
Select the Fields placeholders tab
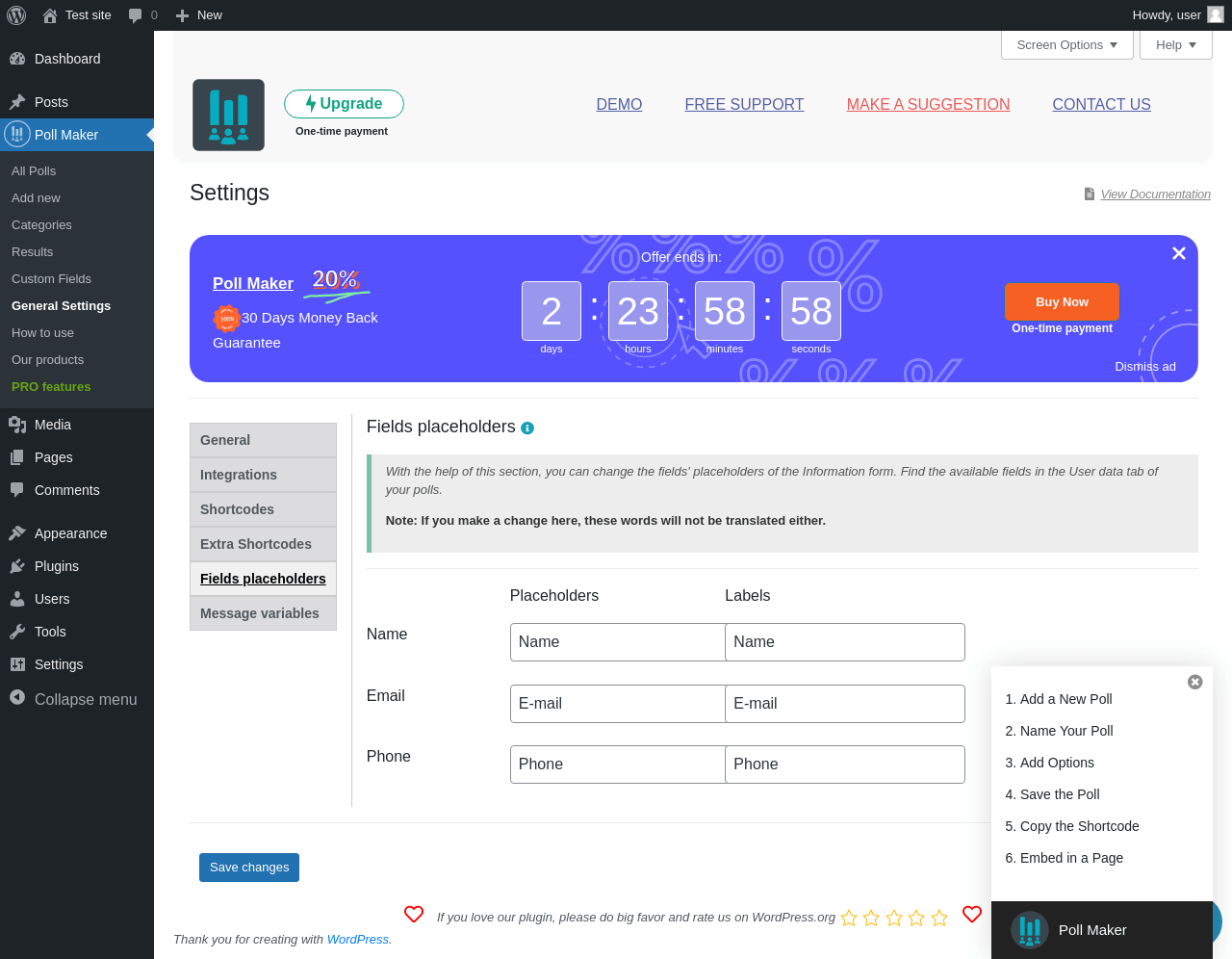(263, 579)
